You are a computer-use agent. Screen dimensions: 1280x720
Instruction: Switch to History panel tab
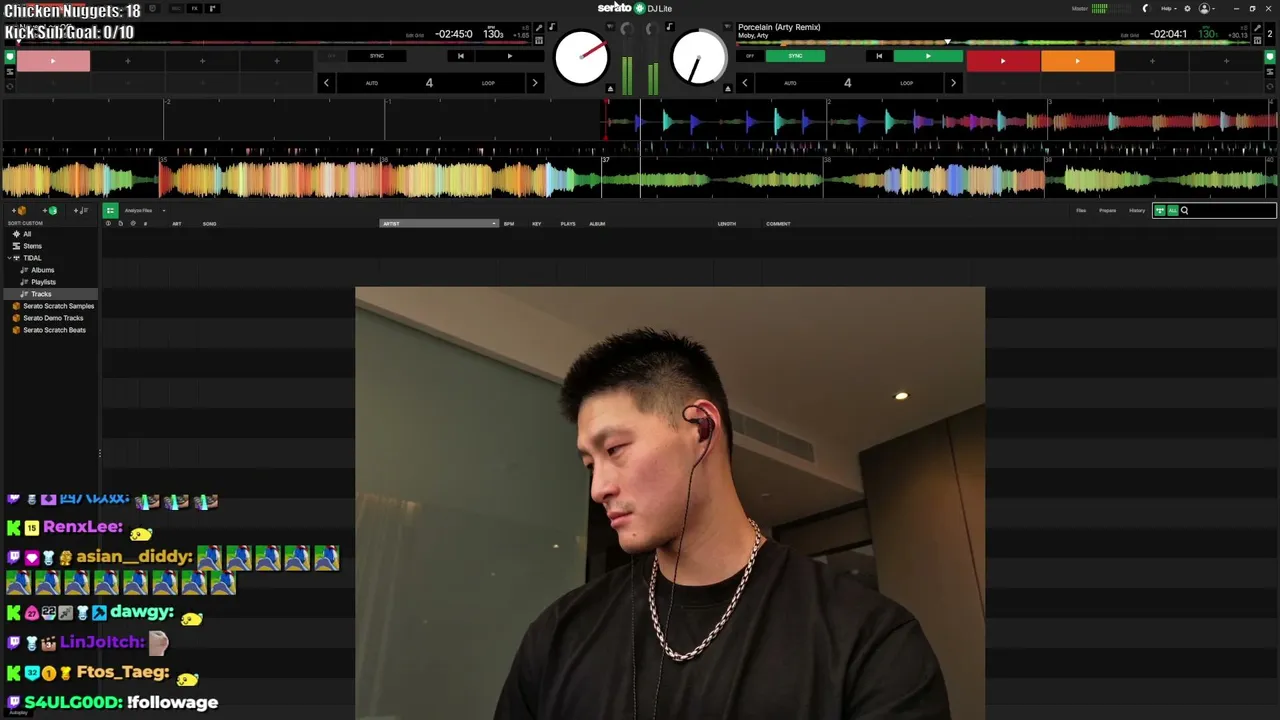[x=1137, y=211]
